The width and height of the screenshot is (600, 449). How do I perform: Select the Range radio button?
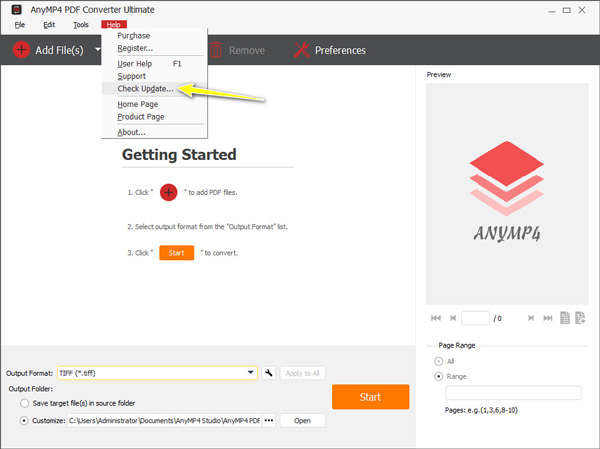pos(439,377)
